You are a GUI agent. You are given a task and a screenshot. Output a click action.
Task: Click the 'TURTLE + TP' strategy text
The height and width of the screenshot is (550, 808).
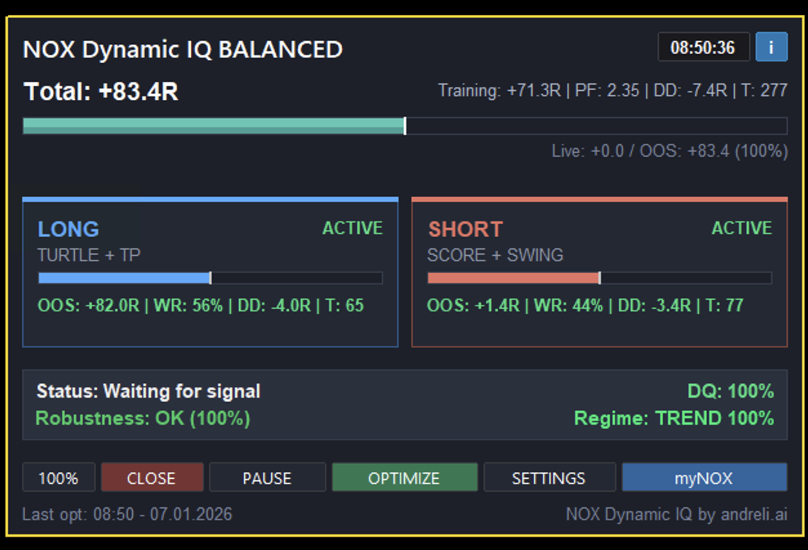(x=89, y=255)
